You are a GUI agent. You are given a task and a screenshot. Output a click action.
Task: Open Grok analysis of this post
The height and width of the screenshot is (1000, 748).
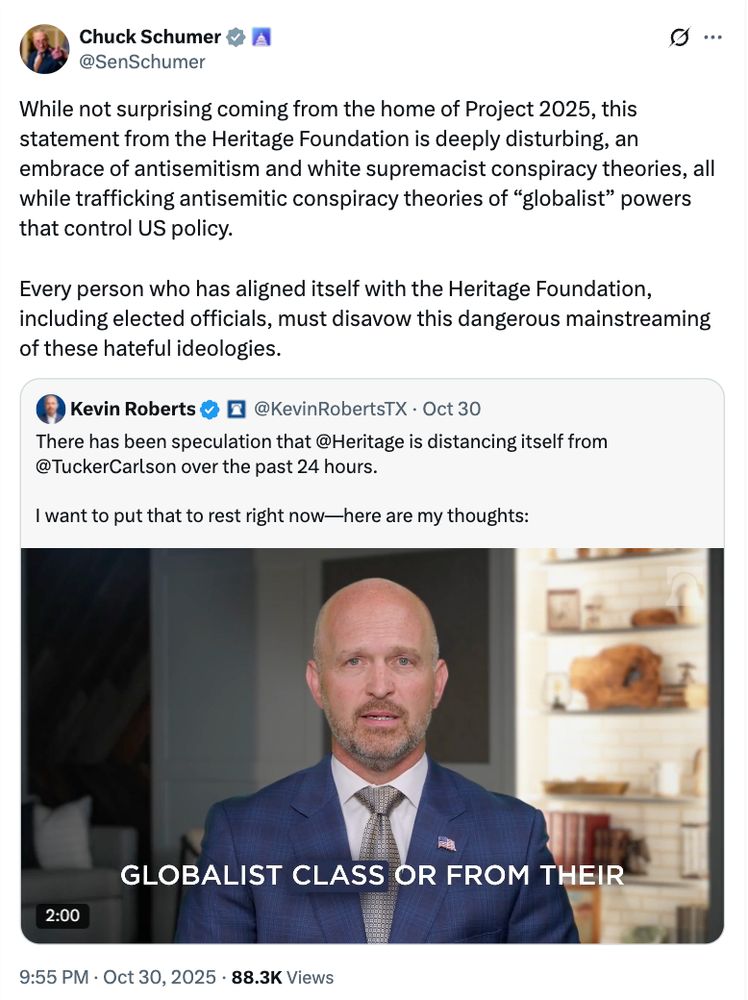[x=679, y=36]
